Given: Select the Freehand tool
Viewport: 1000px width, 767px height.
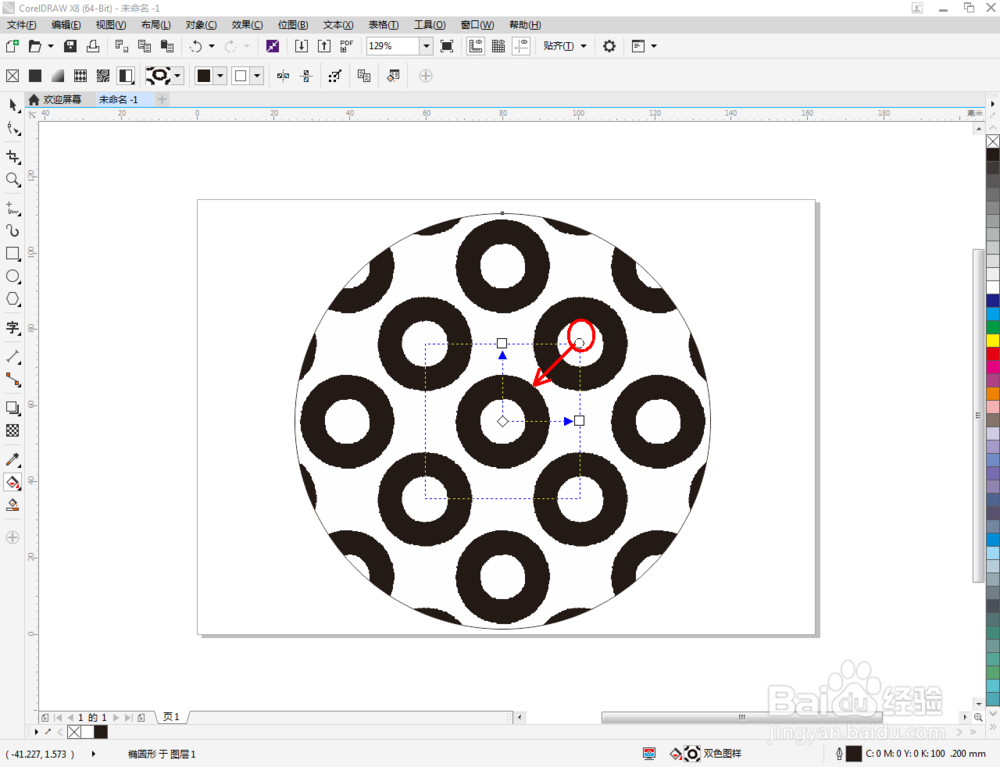Looking at the screenshot, I should click(x=13, y=208).
